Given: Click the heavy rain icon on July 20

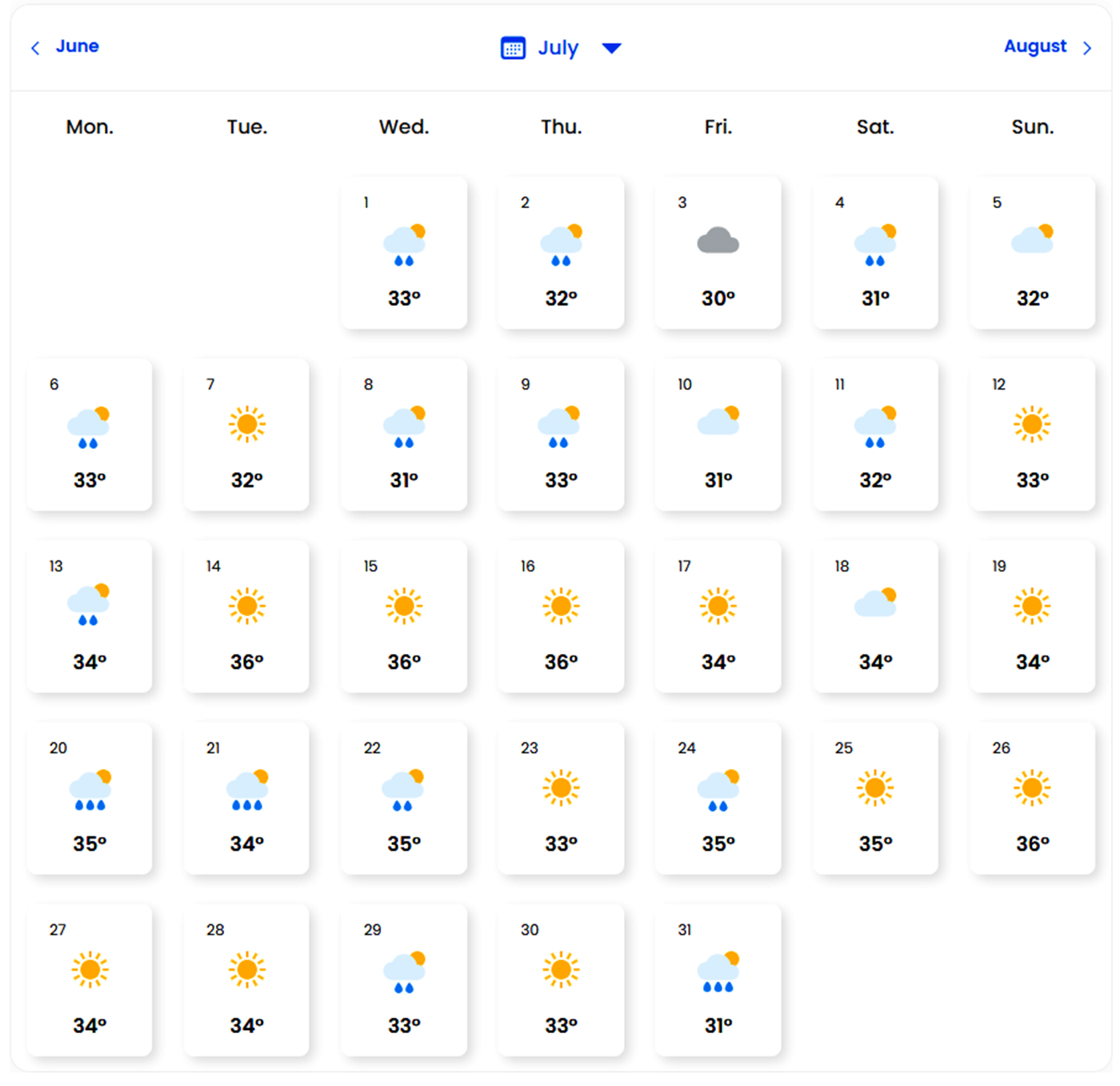Looking at the screenshot, I should click(90, 790).
